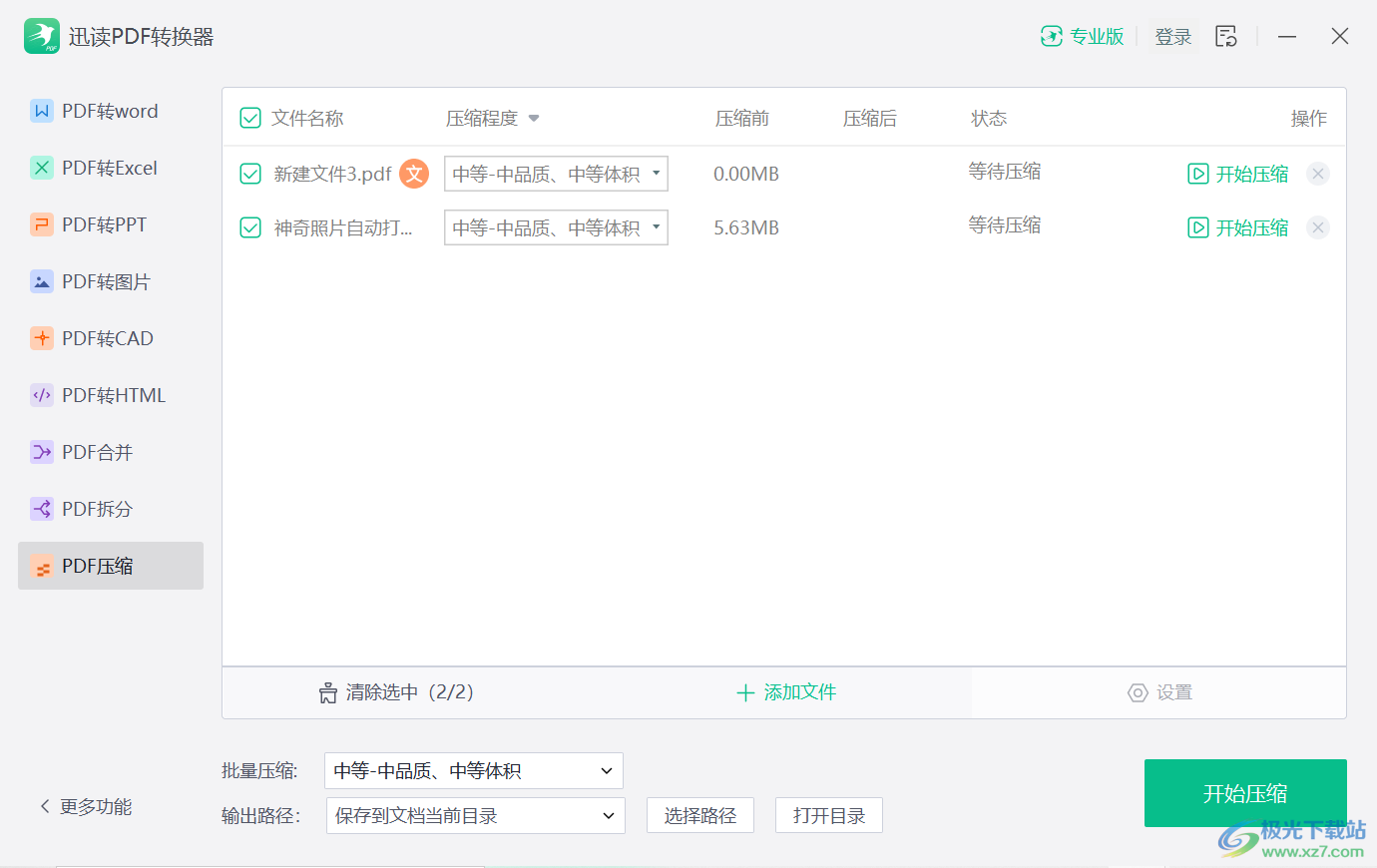This screenshot has height=868, width=1377.
Task: Click the 打开目录 button
Action: coord(829,816)
